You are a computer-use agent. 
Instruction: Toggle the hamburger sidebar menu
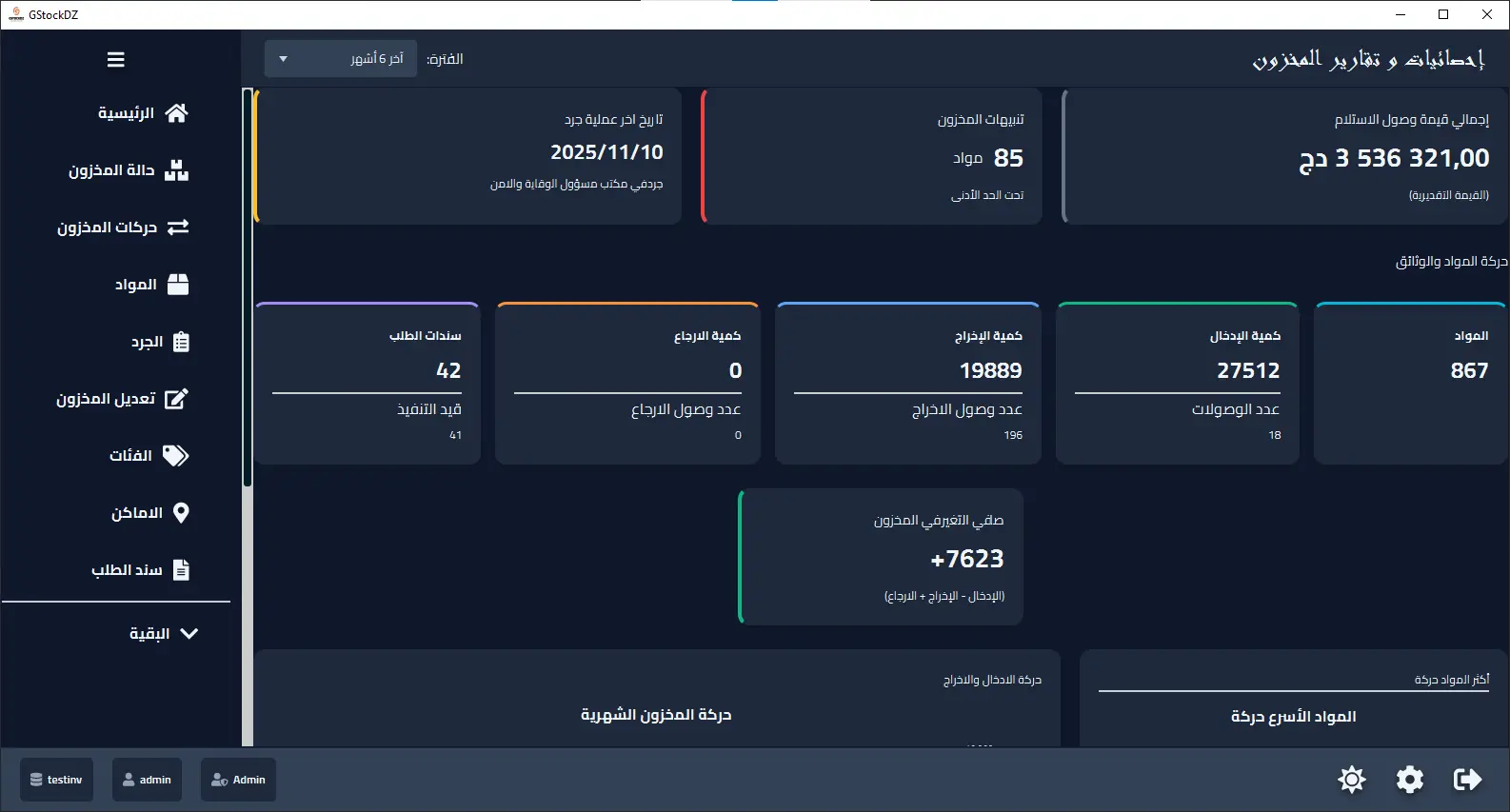[x=116, y=60]
